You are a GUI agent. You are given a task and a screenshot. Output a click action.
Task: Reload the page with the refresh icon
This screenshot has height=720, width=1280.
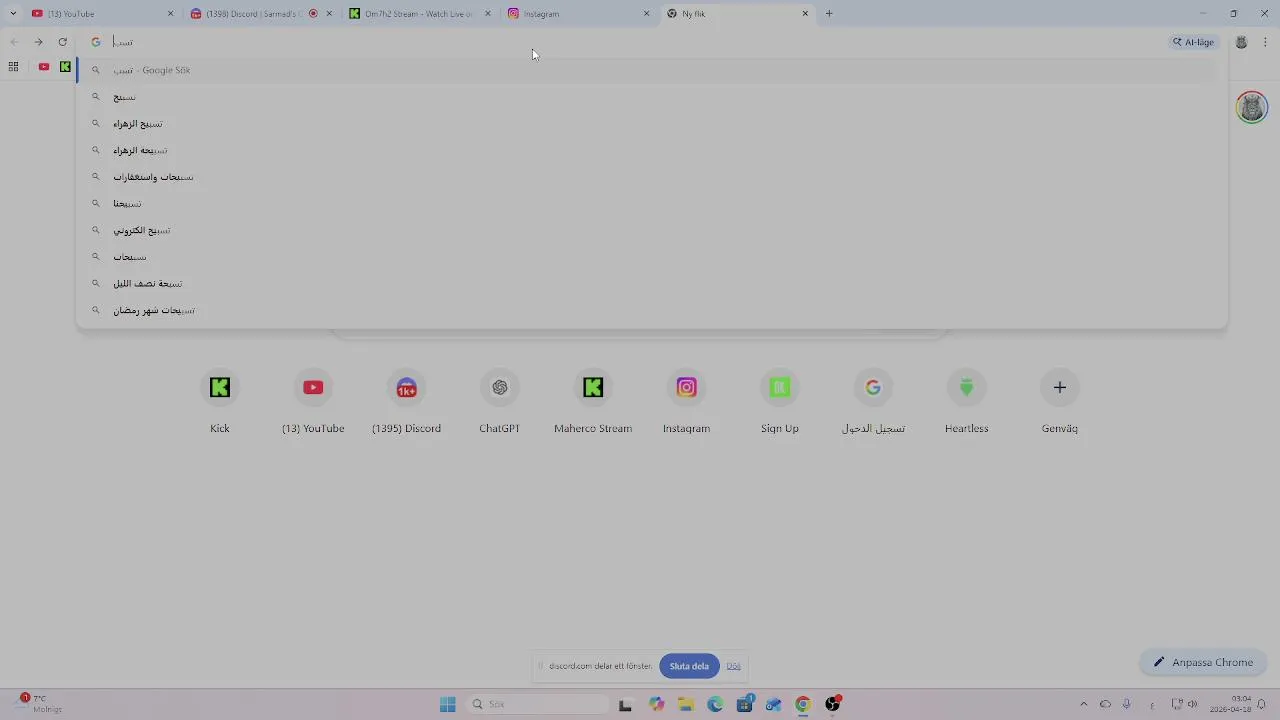[63, 42]
